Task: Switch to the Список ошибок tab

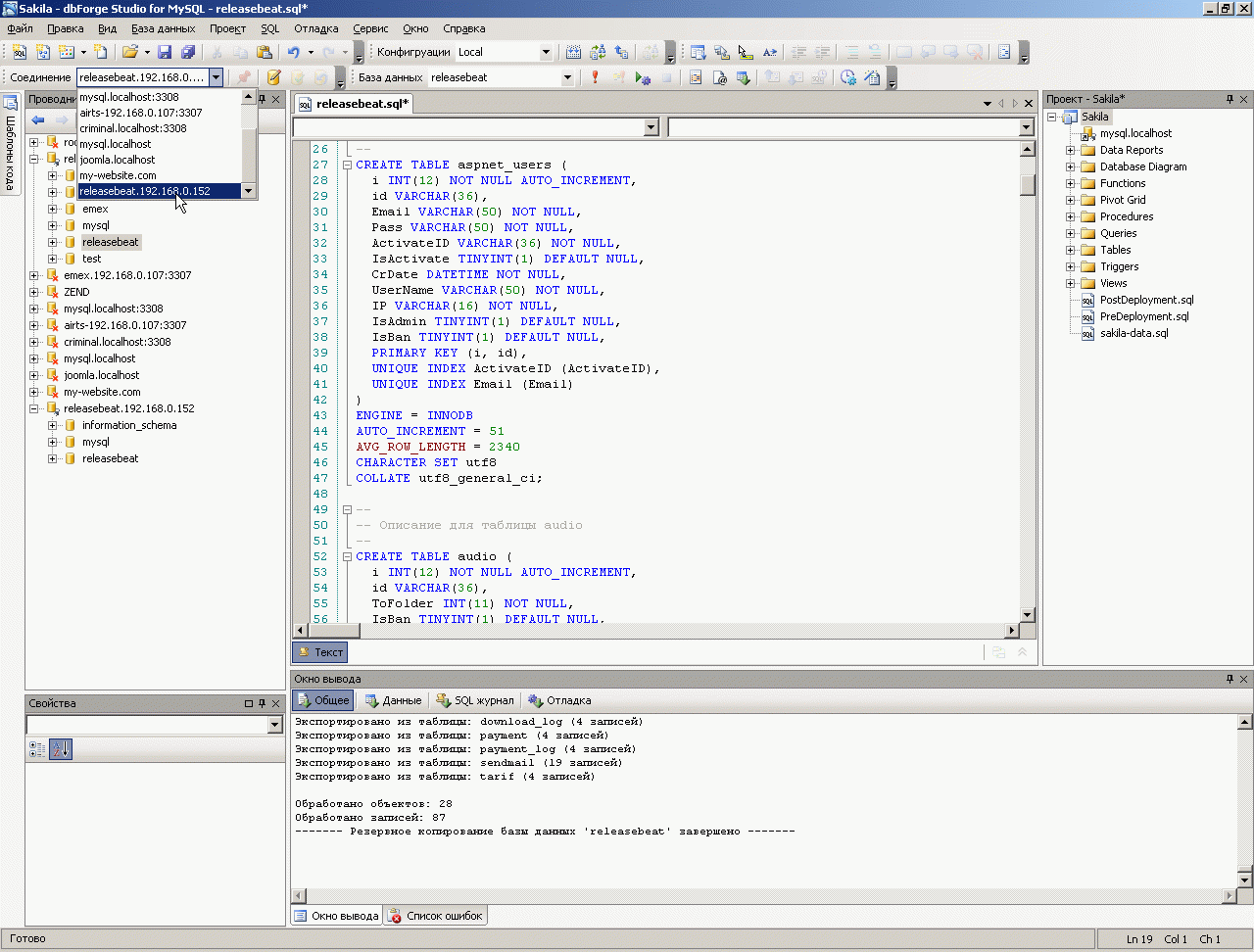Action: point(436,916)
